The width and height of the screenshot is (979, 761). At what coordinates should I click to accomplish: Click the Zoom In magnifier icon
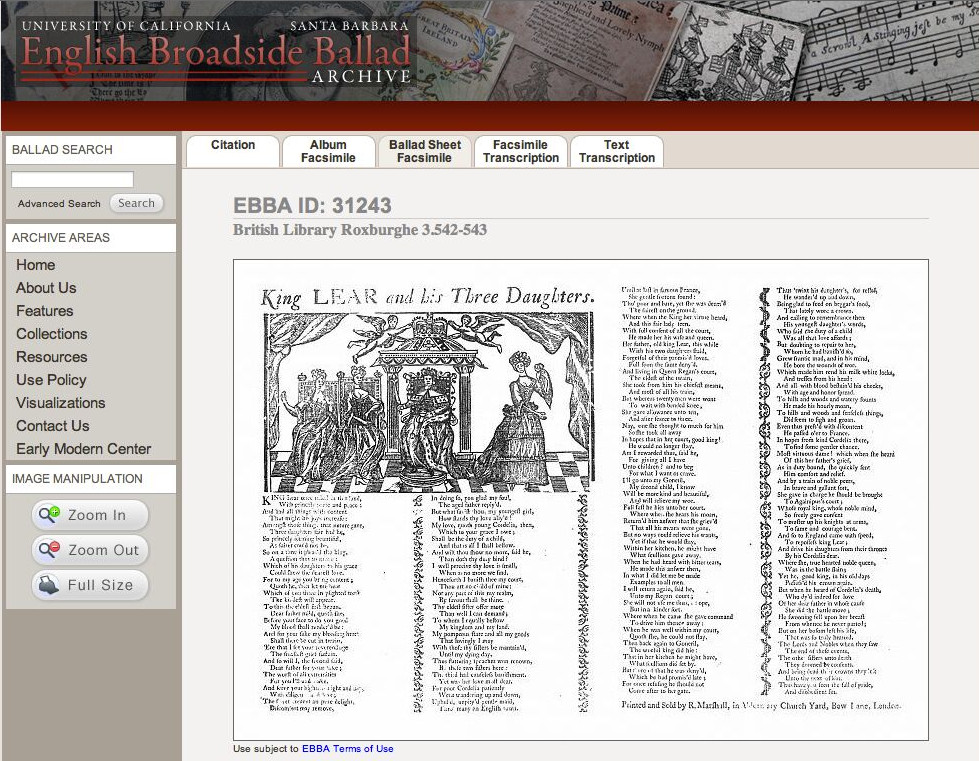click(49, 514)
